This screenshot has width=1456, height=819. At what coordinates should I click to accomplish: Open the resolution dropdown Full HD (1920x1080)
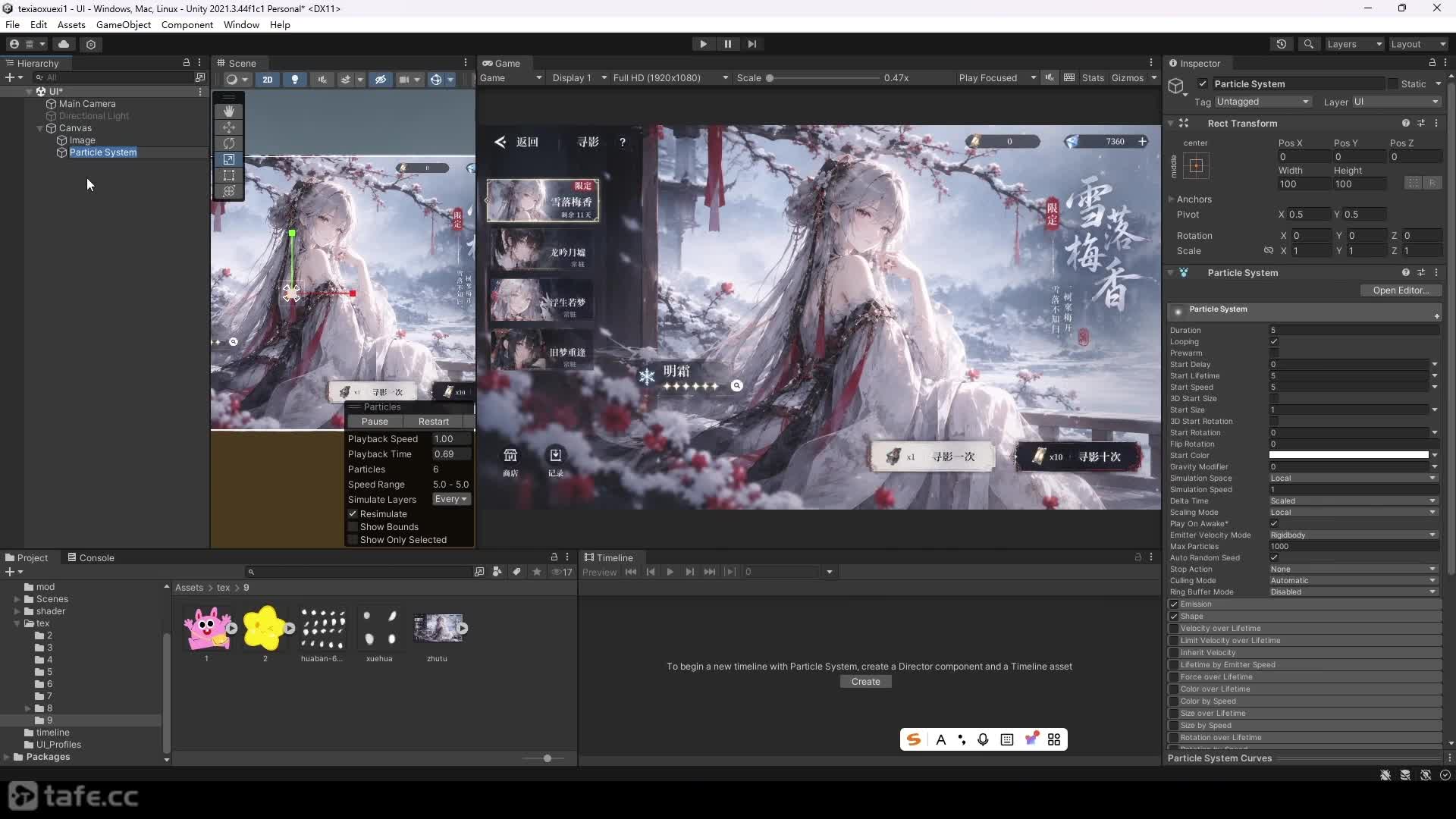(x=670, y=77)
